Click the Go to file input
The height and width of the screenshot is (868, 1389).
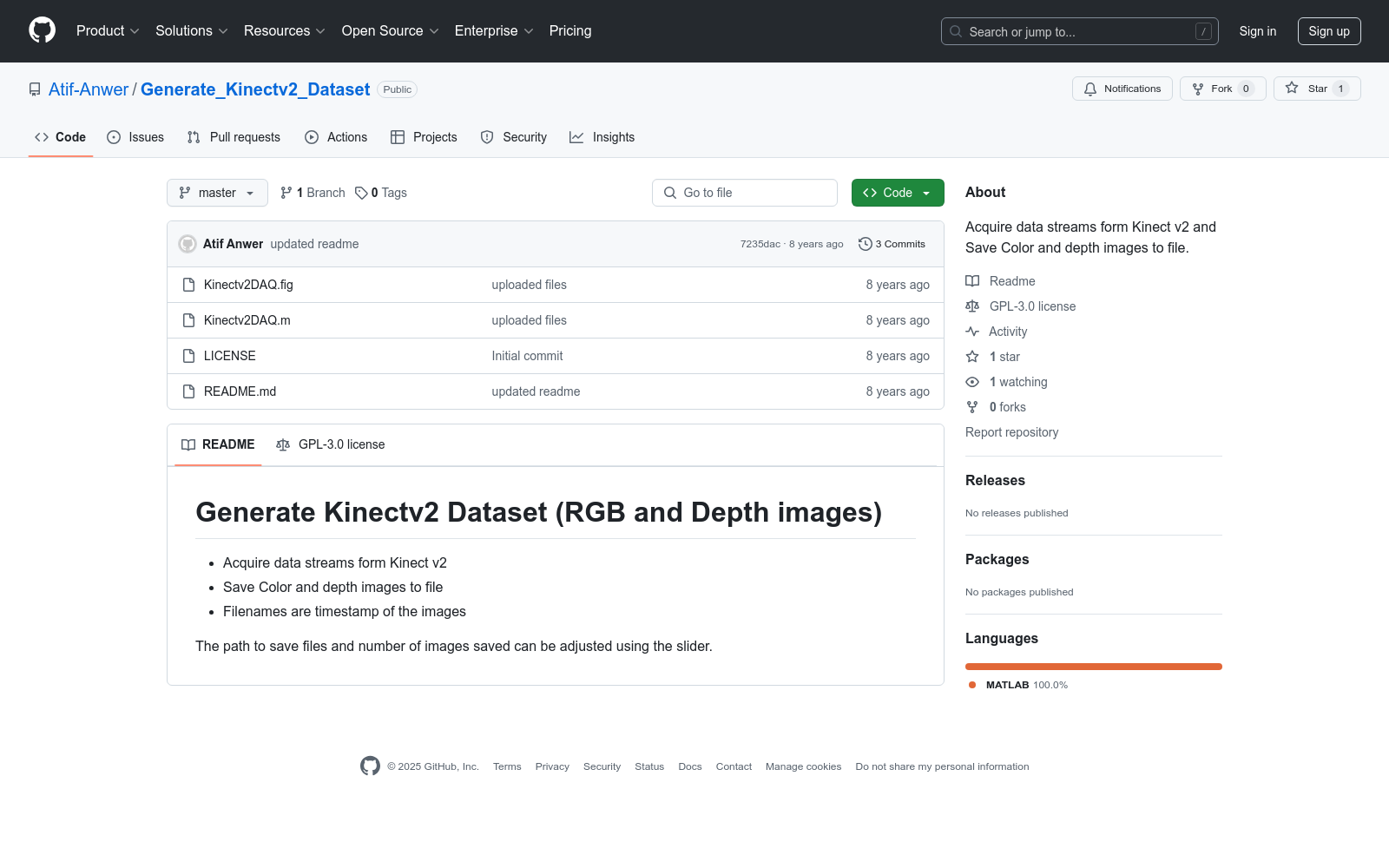pos(745,193)
